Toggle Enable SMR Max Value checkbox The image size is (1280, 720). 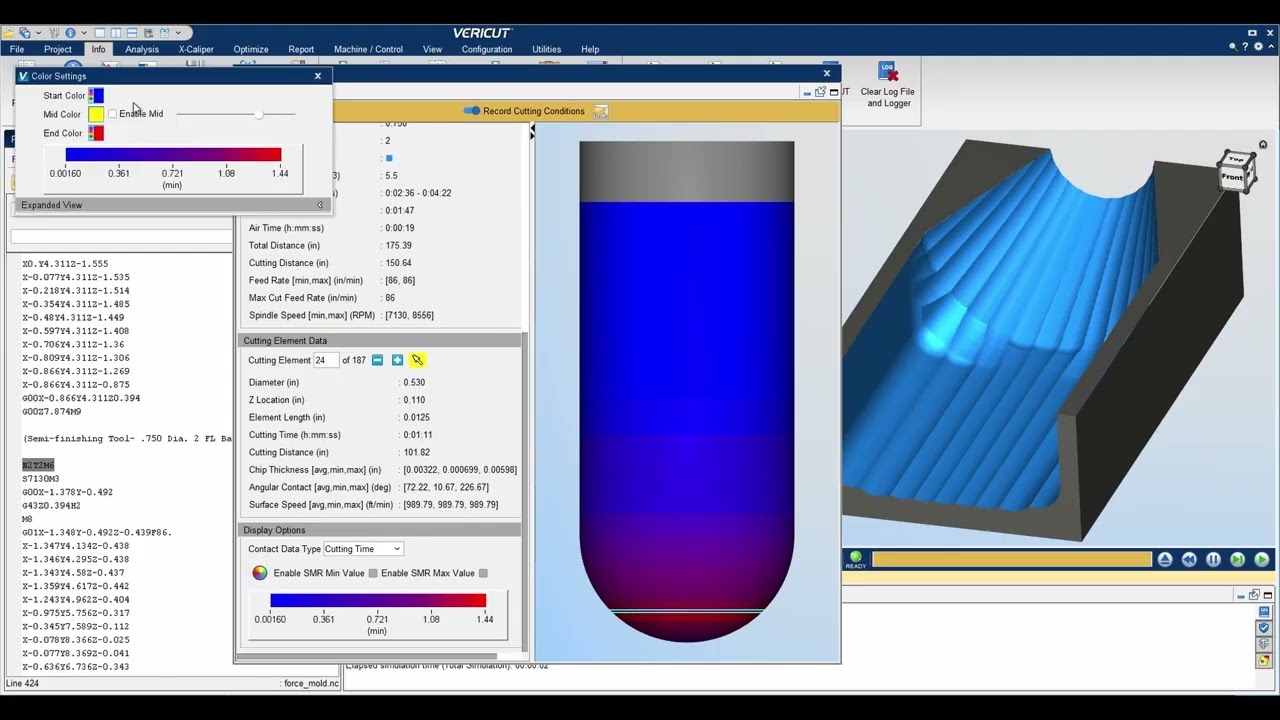(x=483, y=573)
